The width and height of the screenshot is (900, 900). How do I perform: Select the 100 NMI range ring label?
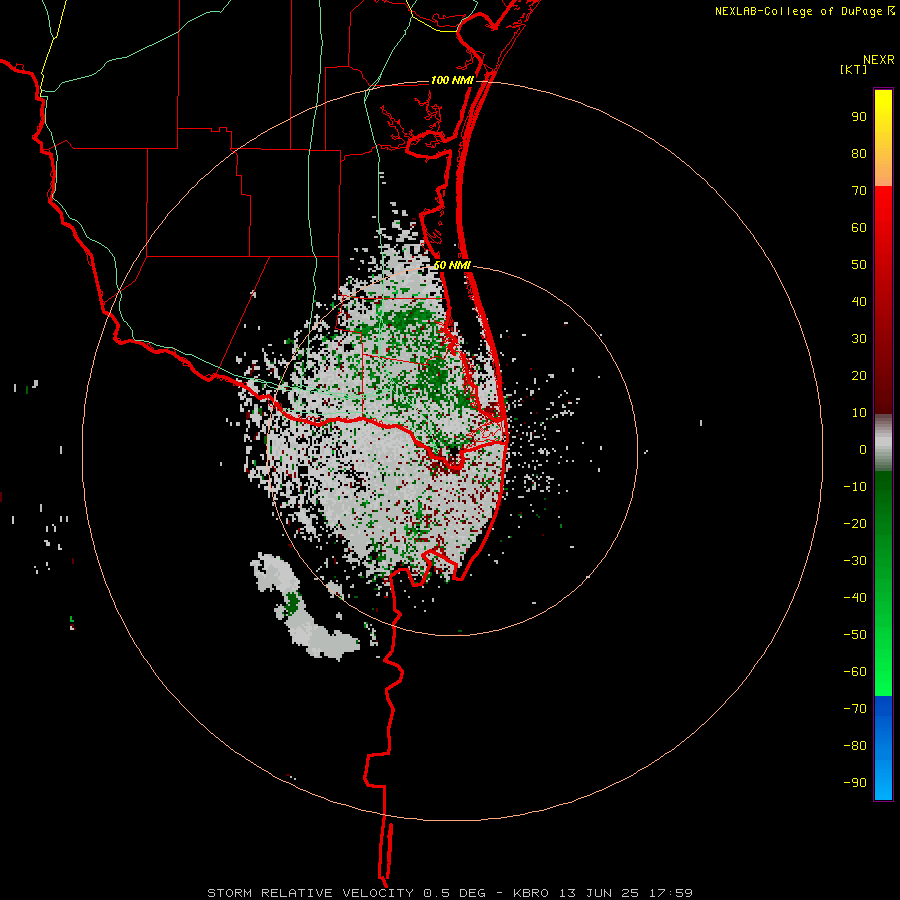452,80
